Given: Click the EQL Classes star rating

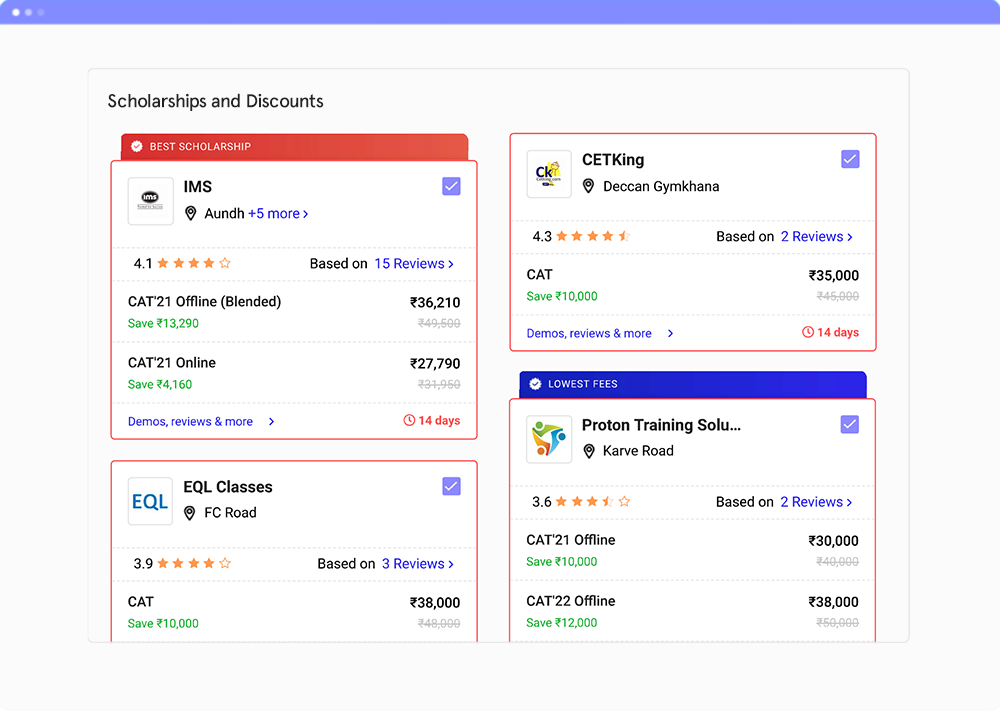Looking at the screenshot, I should pyautogui.click(x=194, y=564).
